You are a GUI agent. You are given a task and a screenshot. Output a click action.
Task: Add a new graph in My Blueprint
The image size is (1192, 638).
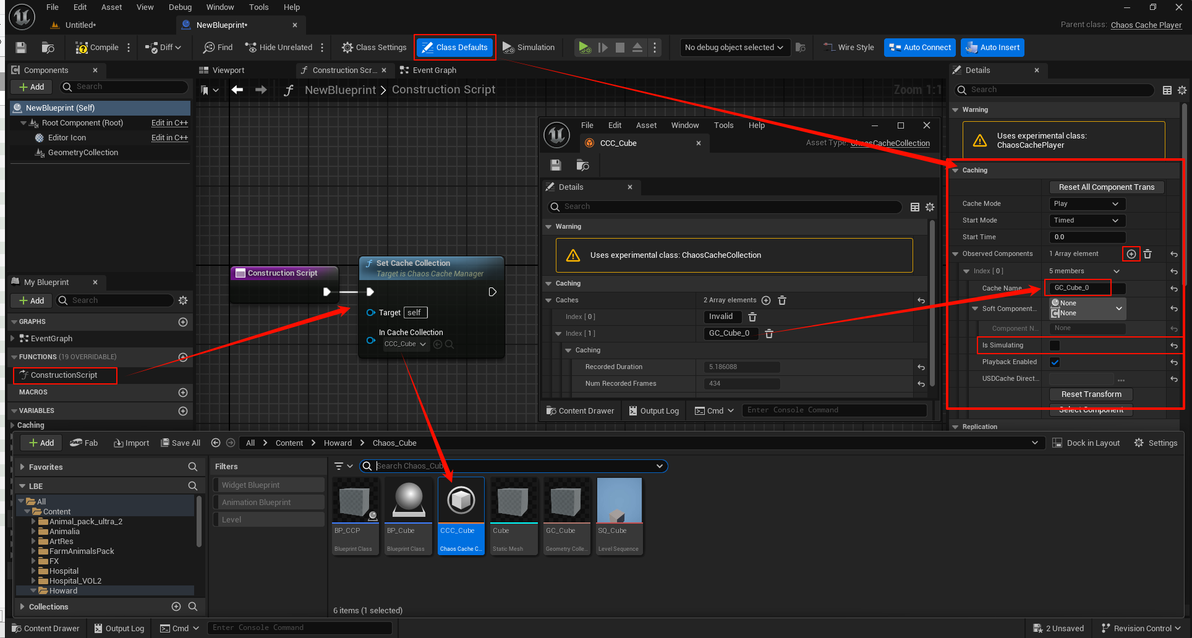(x=182, y=322)
